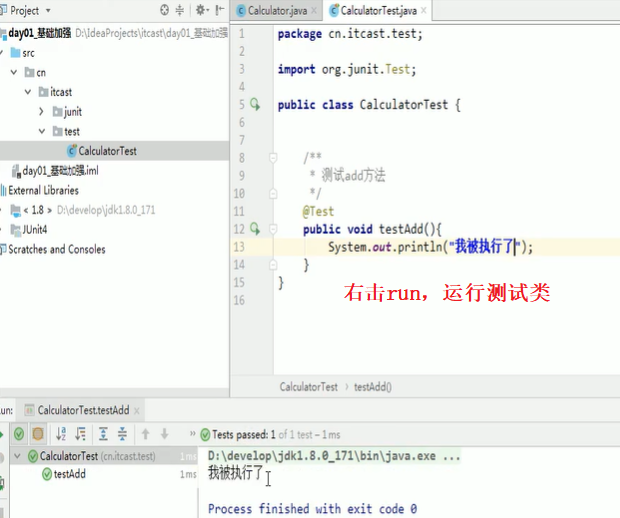Collapse the test package node
The width and height of the screenshot is (620, 518).
pos(42,131)
